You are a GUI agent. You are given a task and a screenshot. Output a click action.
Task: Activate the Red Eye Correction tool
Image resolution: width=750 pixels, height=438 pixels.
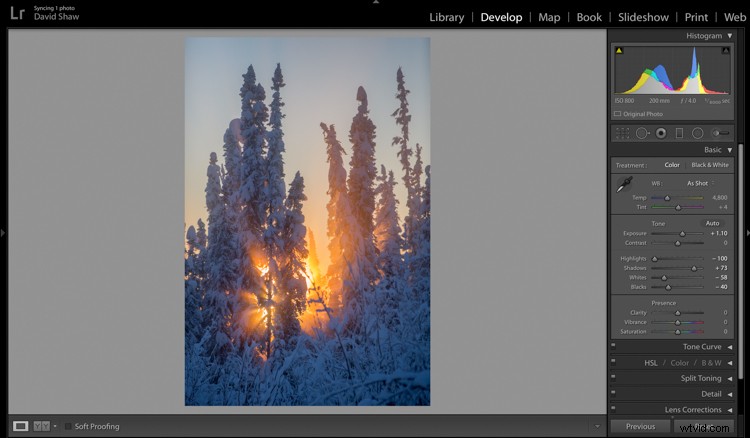[661, 133]
